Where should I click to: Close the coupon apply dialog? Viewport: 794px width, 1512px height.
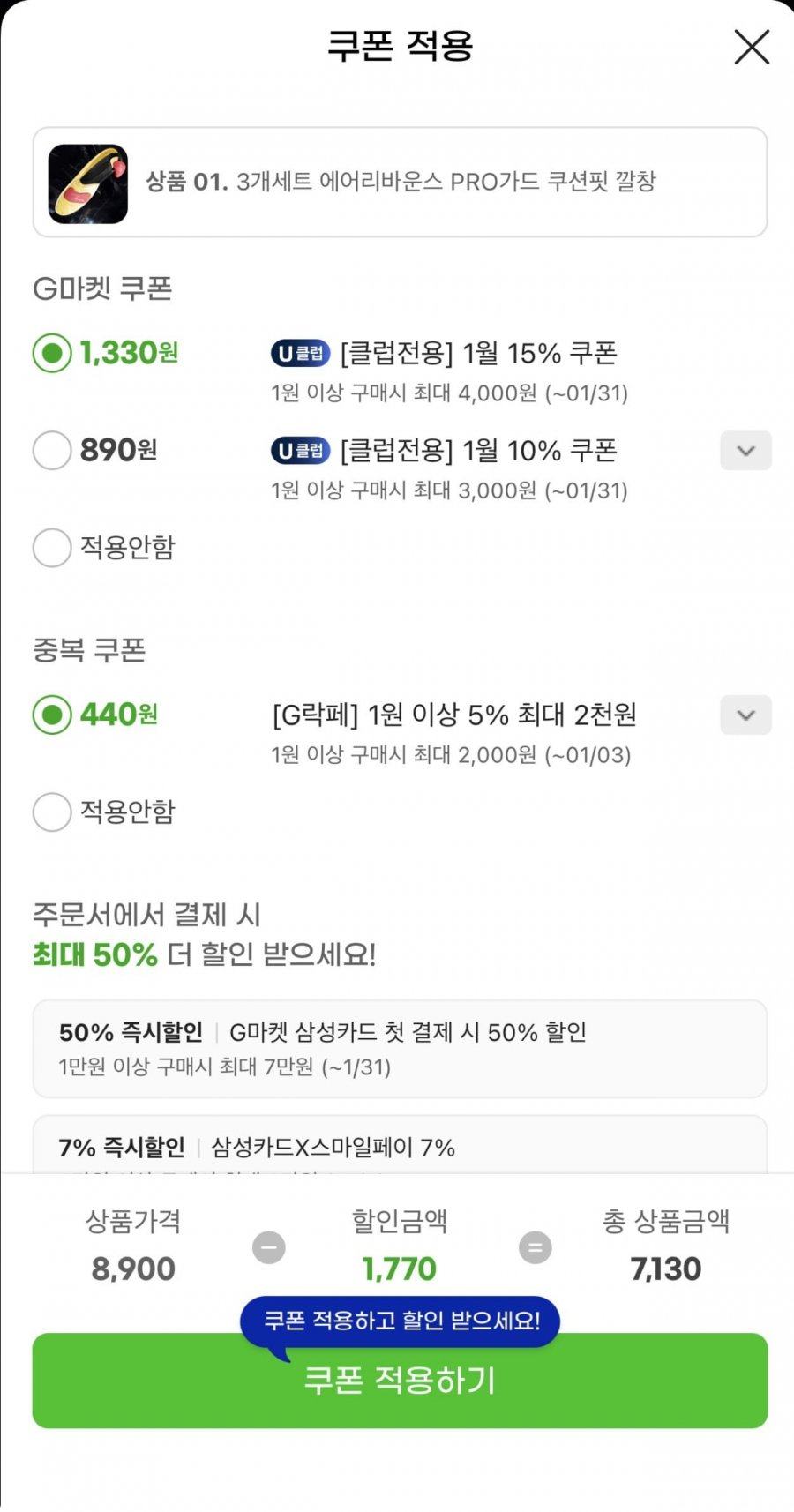coord(752,47)
